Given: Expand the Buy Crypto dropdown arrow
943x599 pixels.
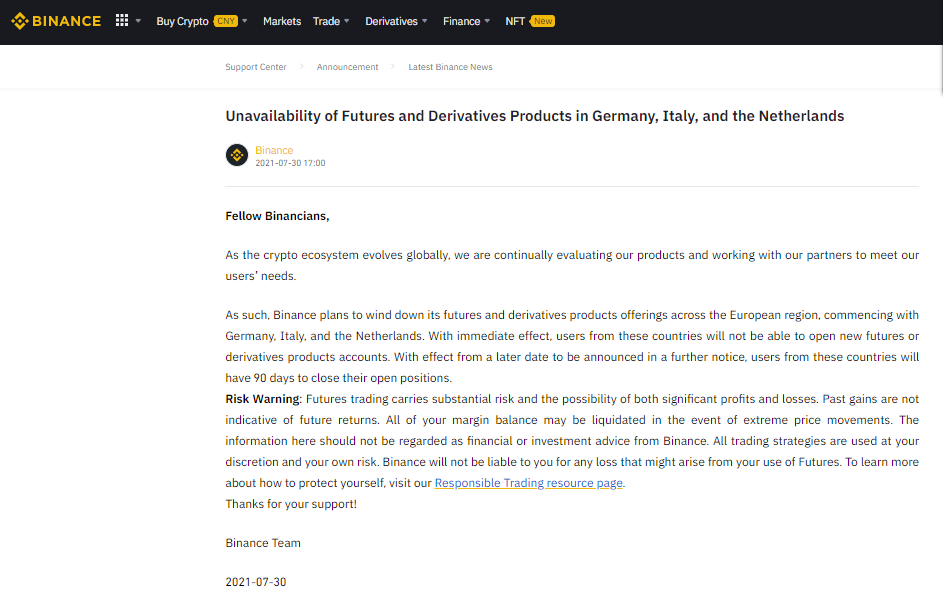Looking at the screenshot, I should 245,21.
